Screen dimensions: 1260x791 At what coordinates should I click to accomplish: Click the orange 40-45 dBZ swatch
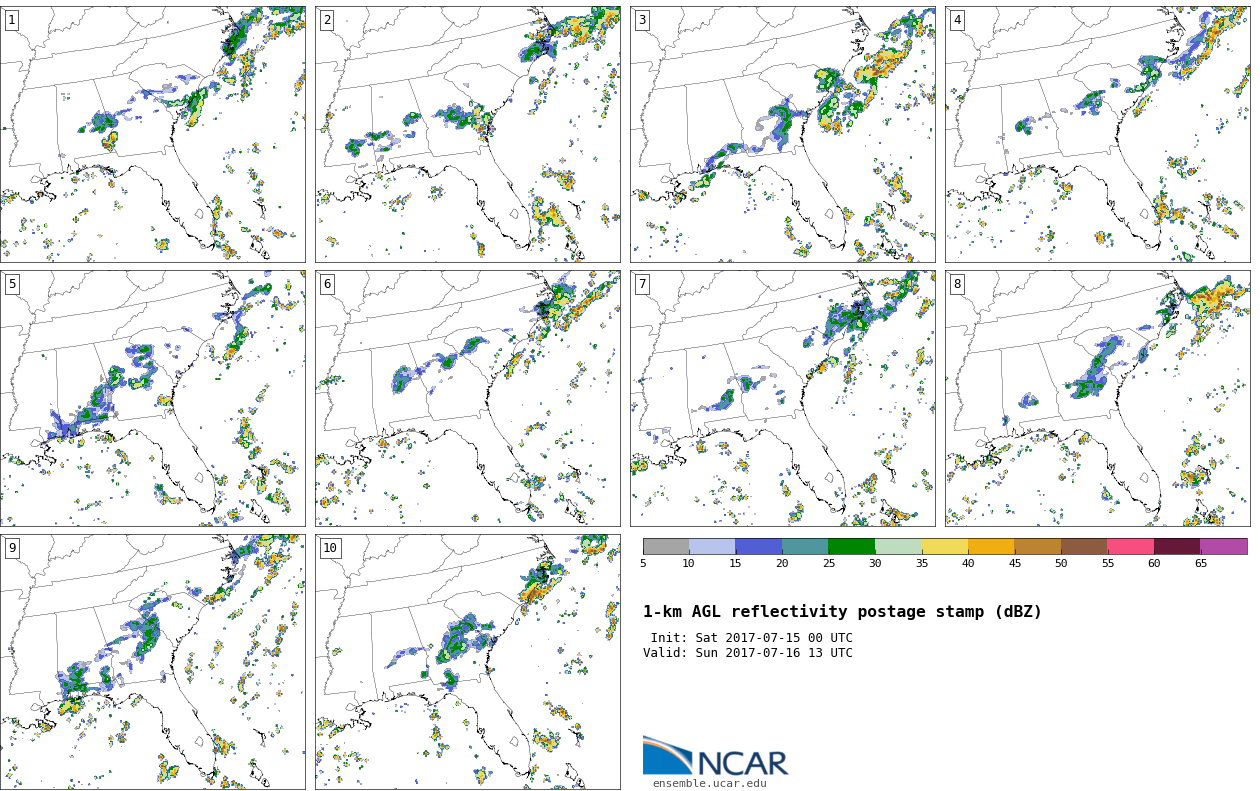(991, 546)
